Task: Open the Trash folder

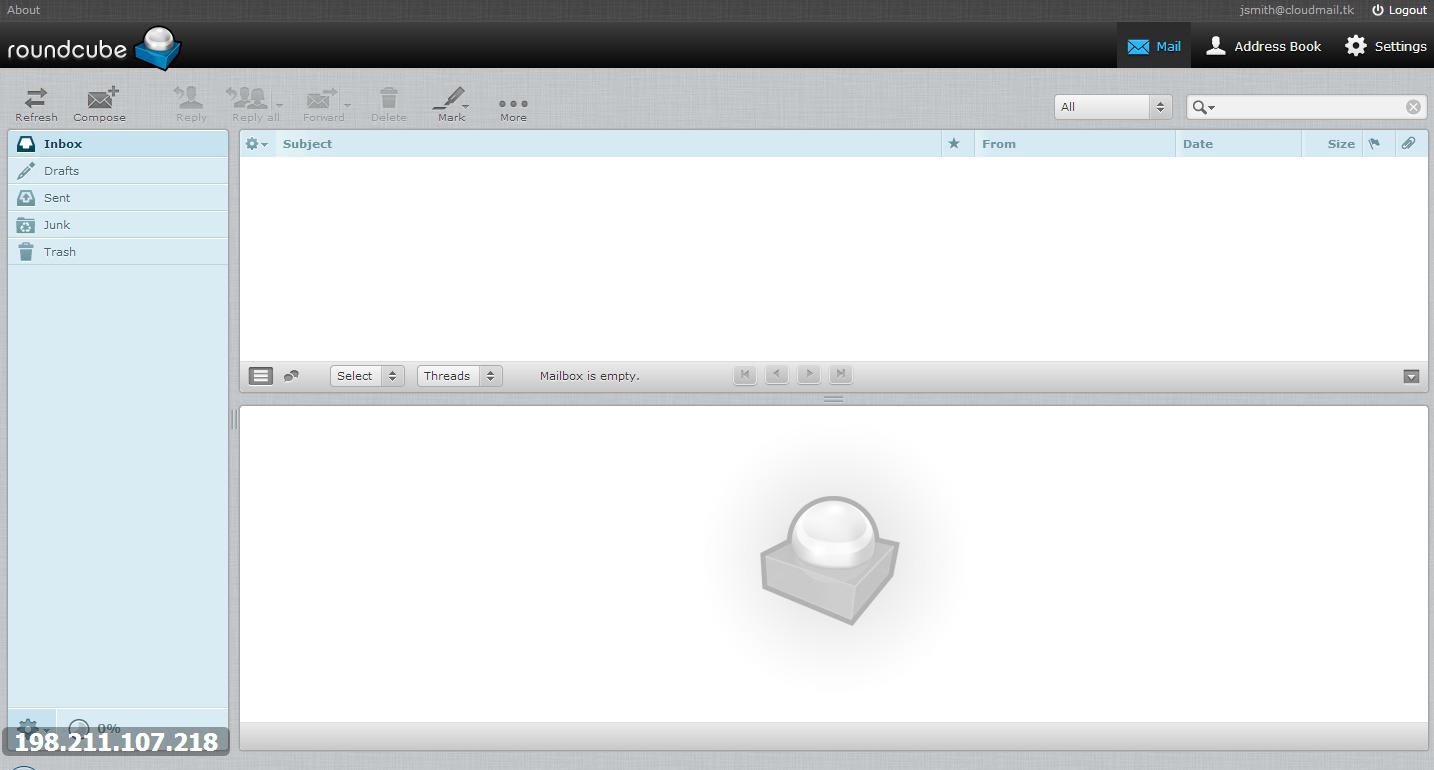Action: click(59, 252)
